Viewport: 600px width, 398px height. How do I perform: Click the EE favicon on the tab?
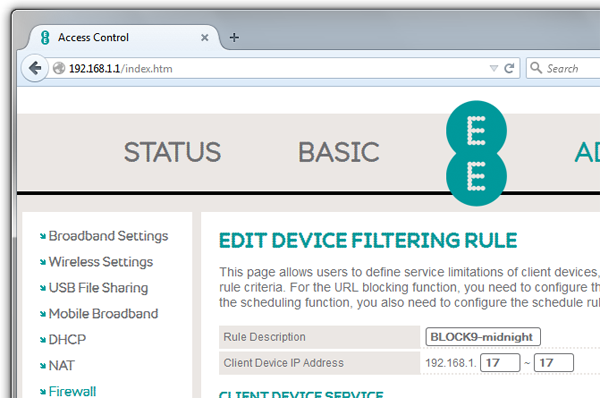pos(45,38)
